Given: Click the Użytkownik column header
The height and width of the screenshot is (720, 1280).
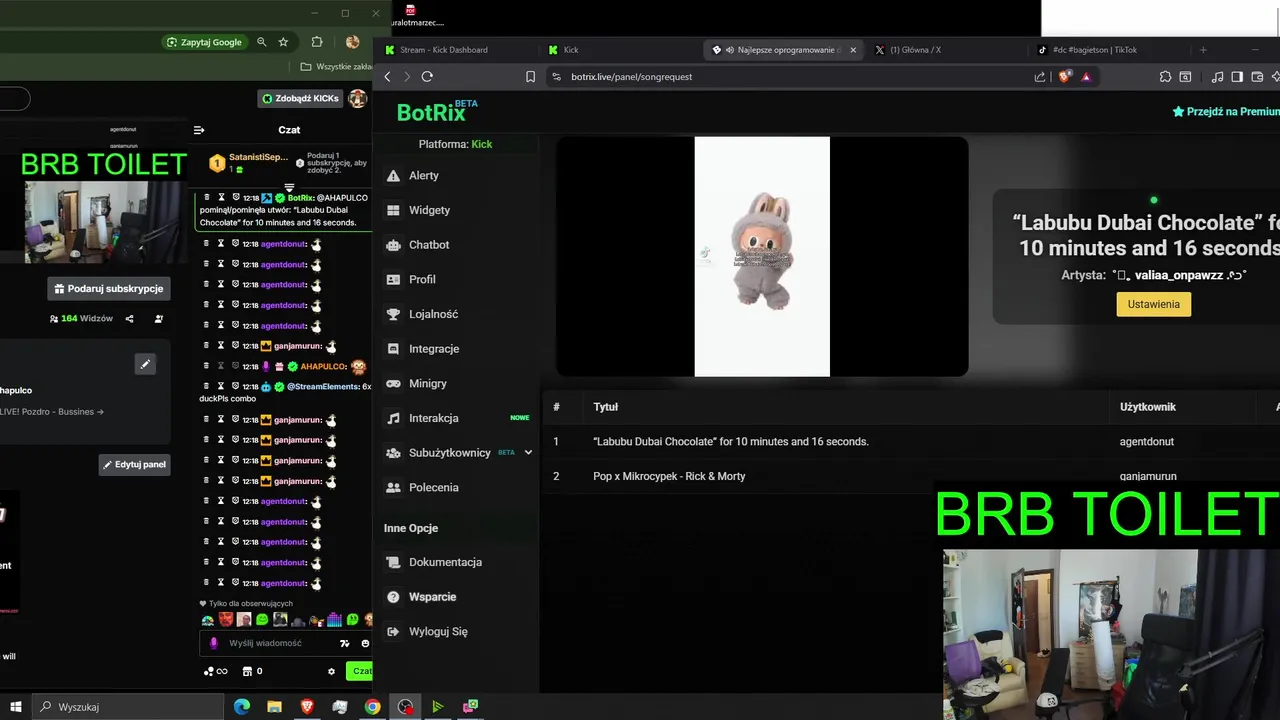Looking at the screenshot, I should click(x=1148, y=407).
